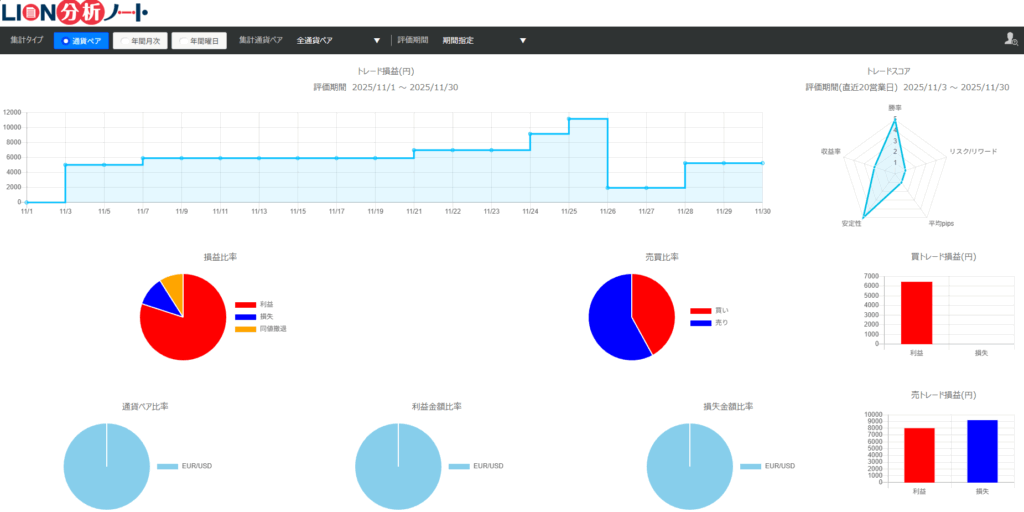Select the 年間月次 radio option
Image resolution: width=1024 pixels, height=512 pixels.
[x=140, y=41]
